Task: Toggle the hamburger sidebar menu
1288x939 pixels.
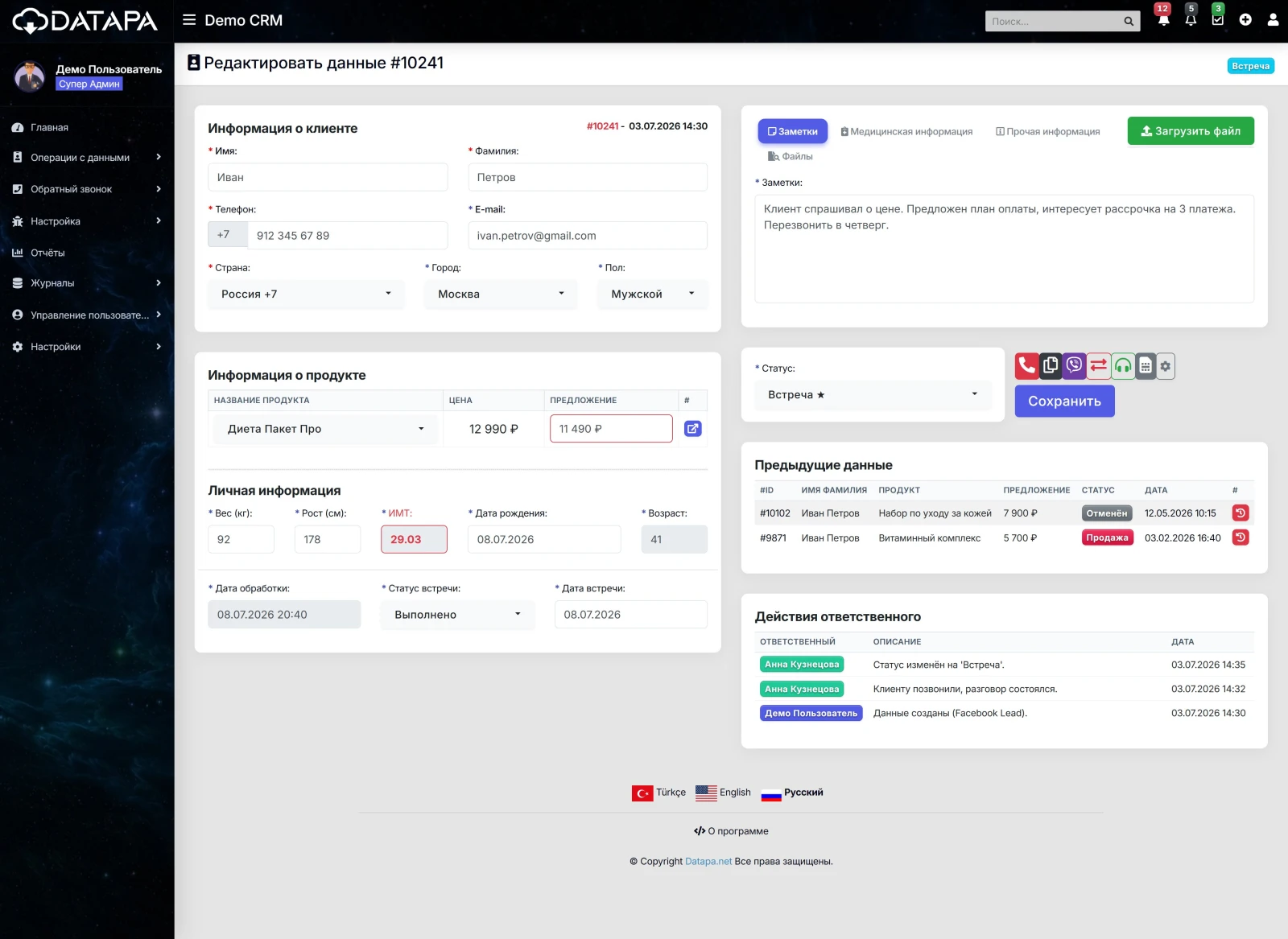Action: tap(189, 20)
